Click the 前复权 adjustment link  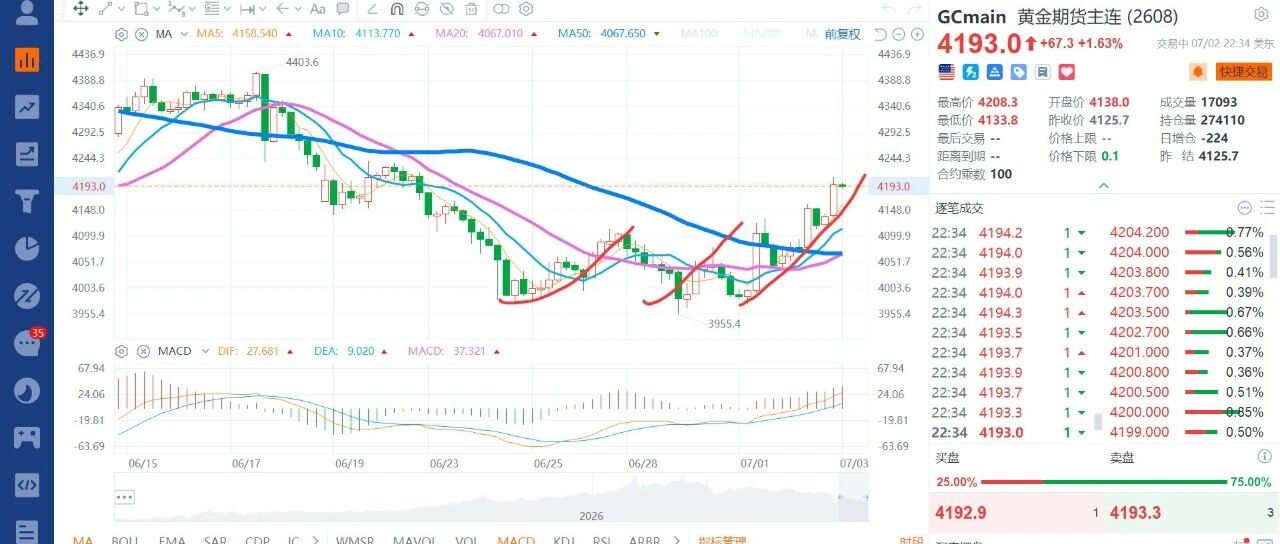pos(842,34)
